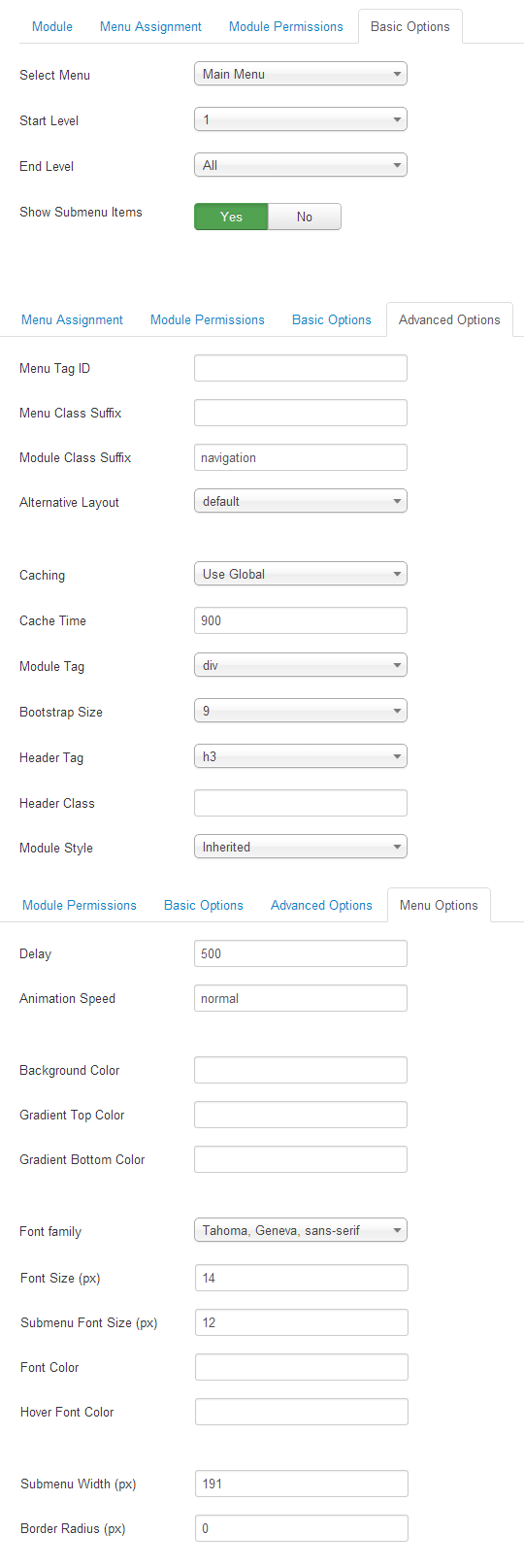524x1568 pixels.
Task: Open the Select Menu dropdown
Action: click(x=301, y=74)
